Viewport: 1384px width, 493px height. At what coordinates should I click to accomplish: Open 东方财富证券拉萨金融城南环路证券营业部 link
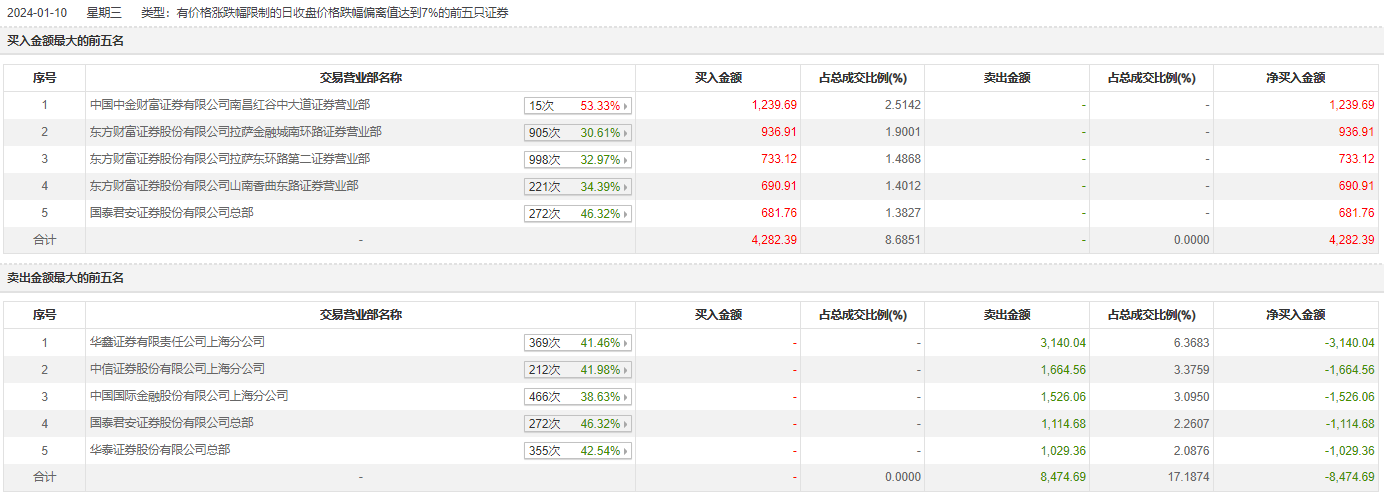[235, 132]
